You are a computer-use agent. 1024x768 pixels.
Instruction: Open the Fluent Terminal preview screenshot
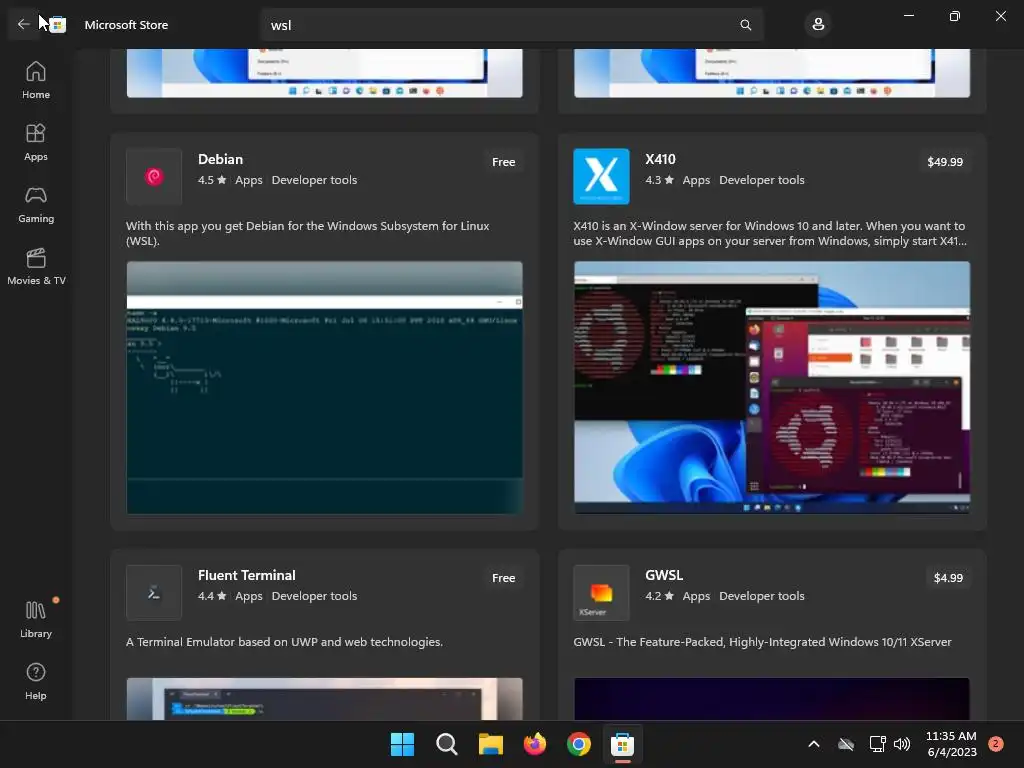[325, 699]
